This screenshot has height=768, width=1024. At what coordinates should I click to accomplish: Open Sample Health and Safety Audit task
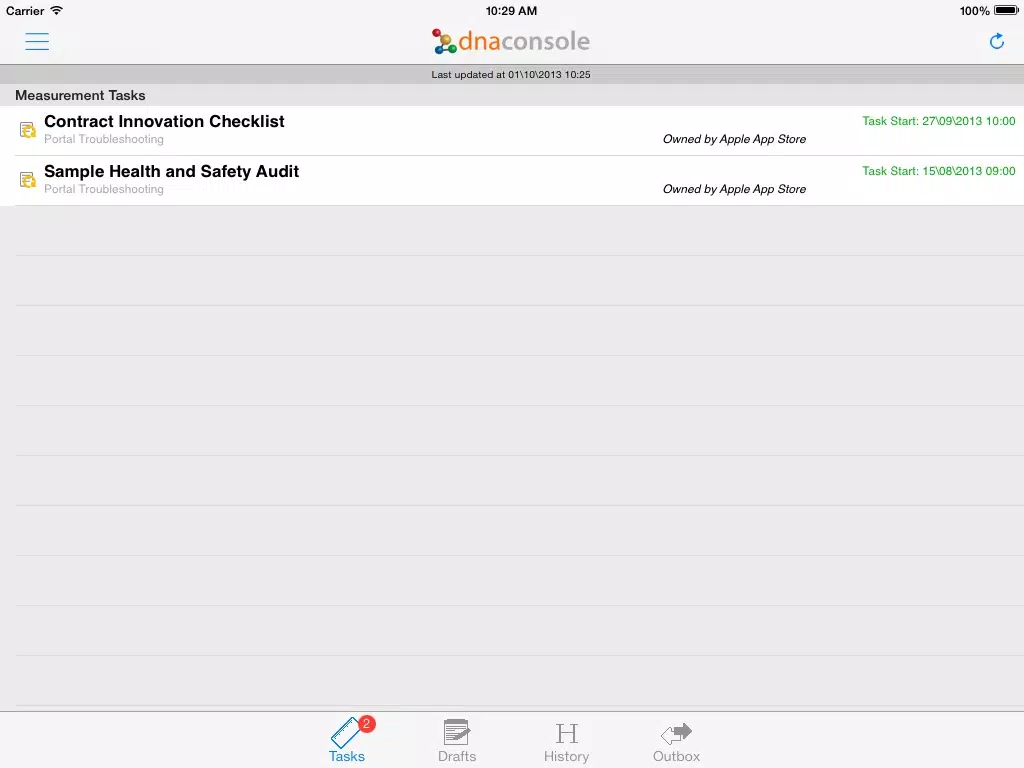click(x=512, y=180)
